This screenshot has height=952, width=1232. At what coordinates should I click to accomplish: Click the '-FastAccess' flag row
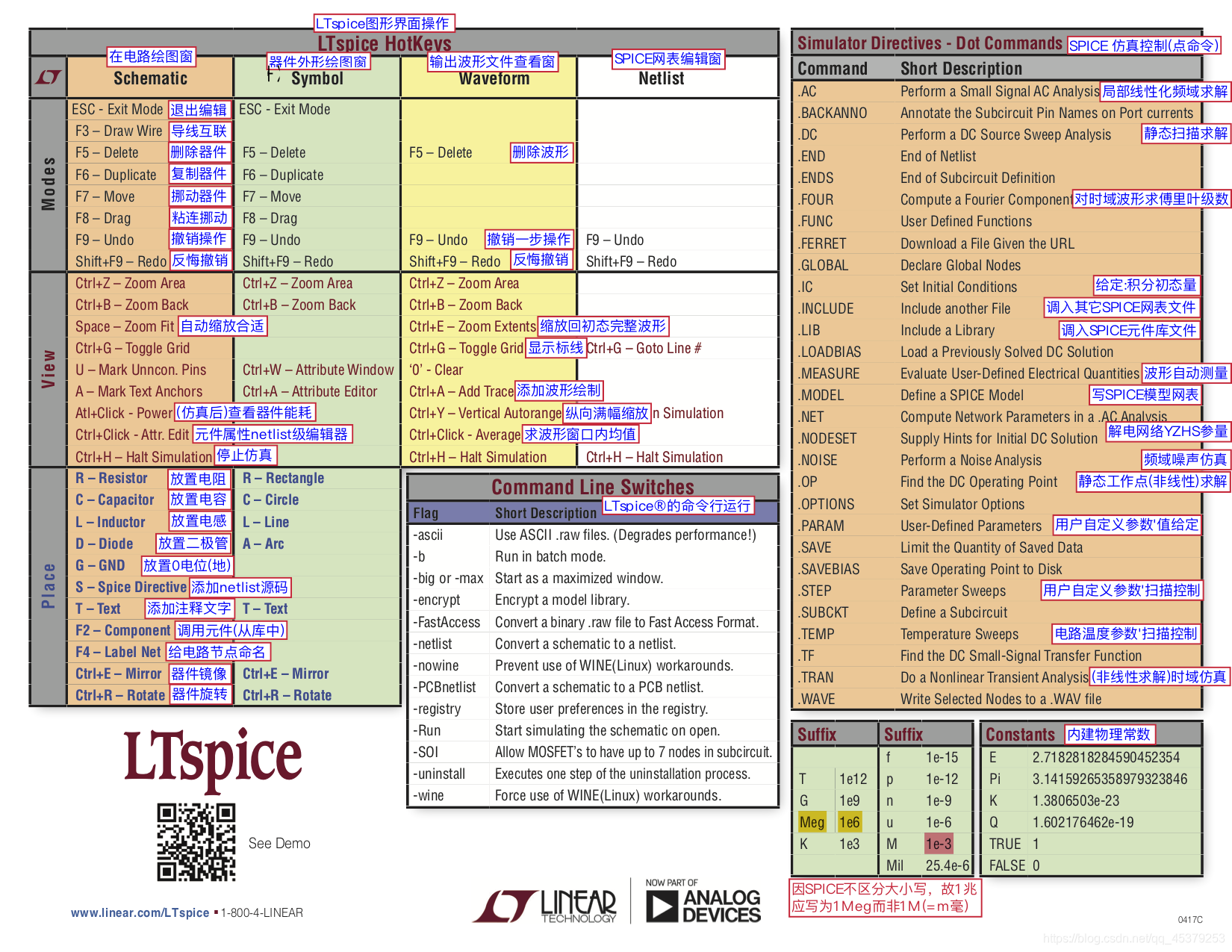pos(592,622)
